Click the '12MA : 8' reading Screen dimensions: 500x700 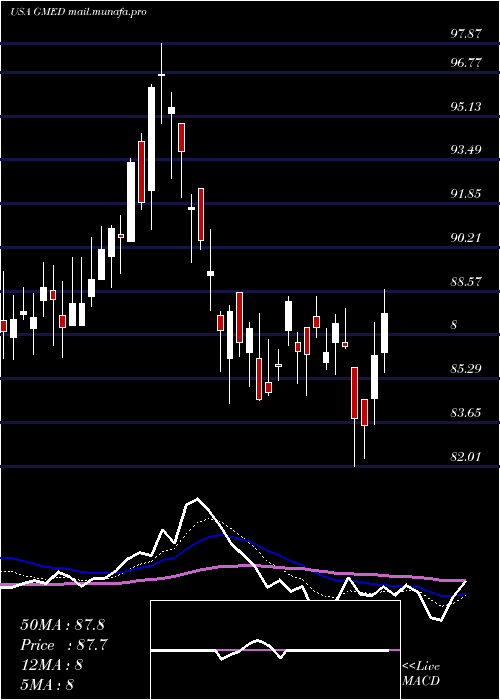point(51,665)
